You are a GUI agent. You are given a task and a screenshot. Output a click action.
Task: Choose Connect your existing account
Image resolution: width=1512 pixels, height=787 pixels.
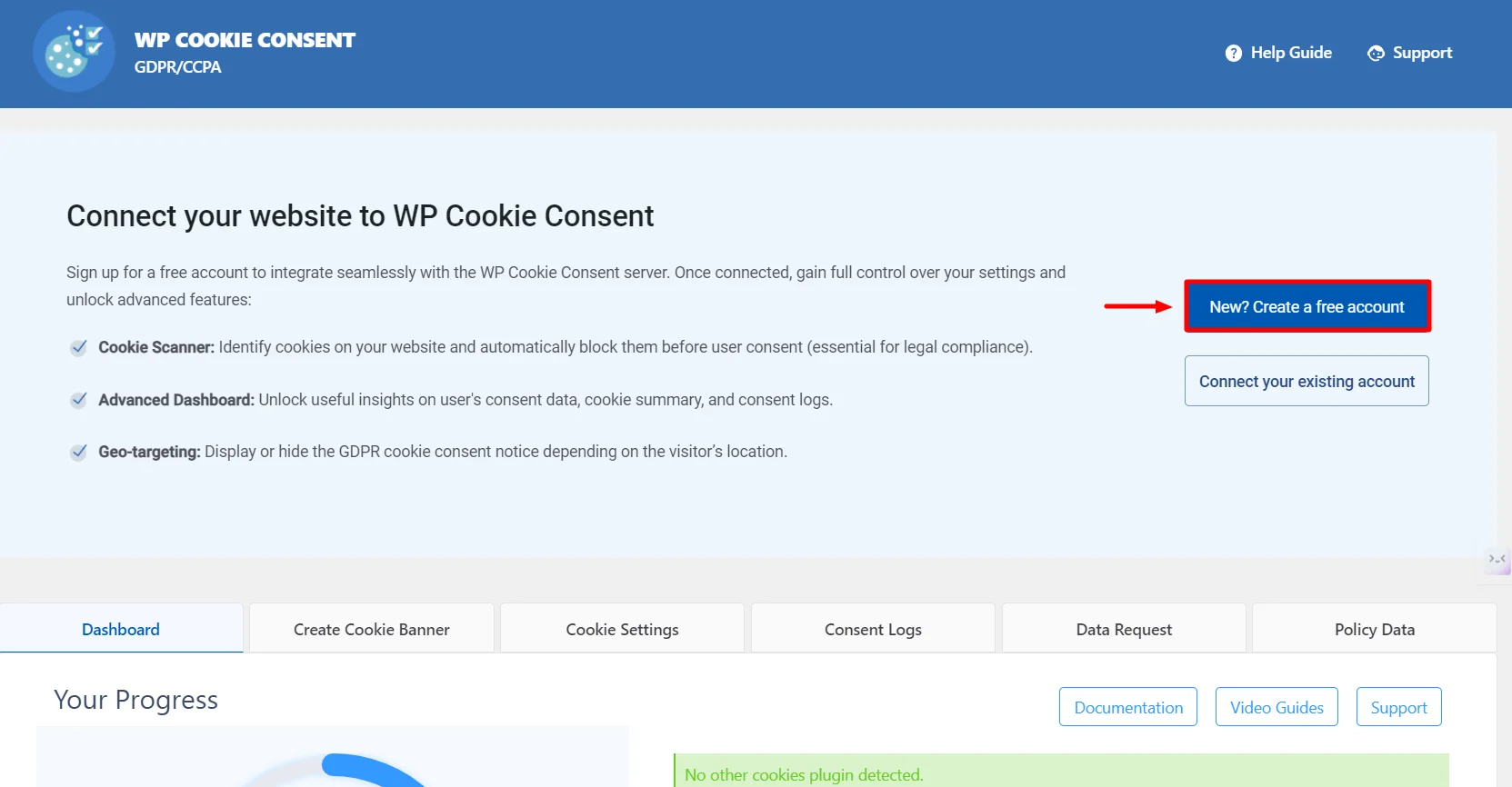pos(1307,382)
